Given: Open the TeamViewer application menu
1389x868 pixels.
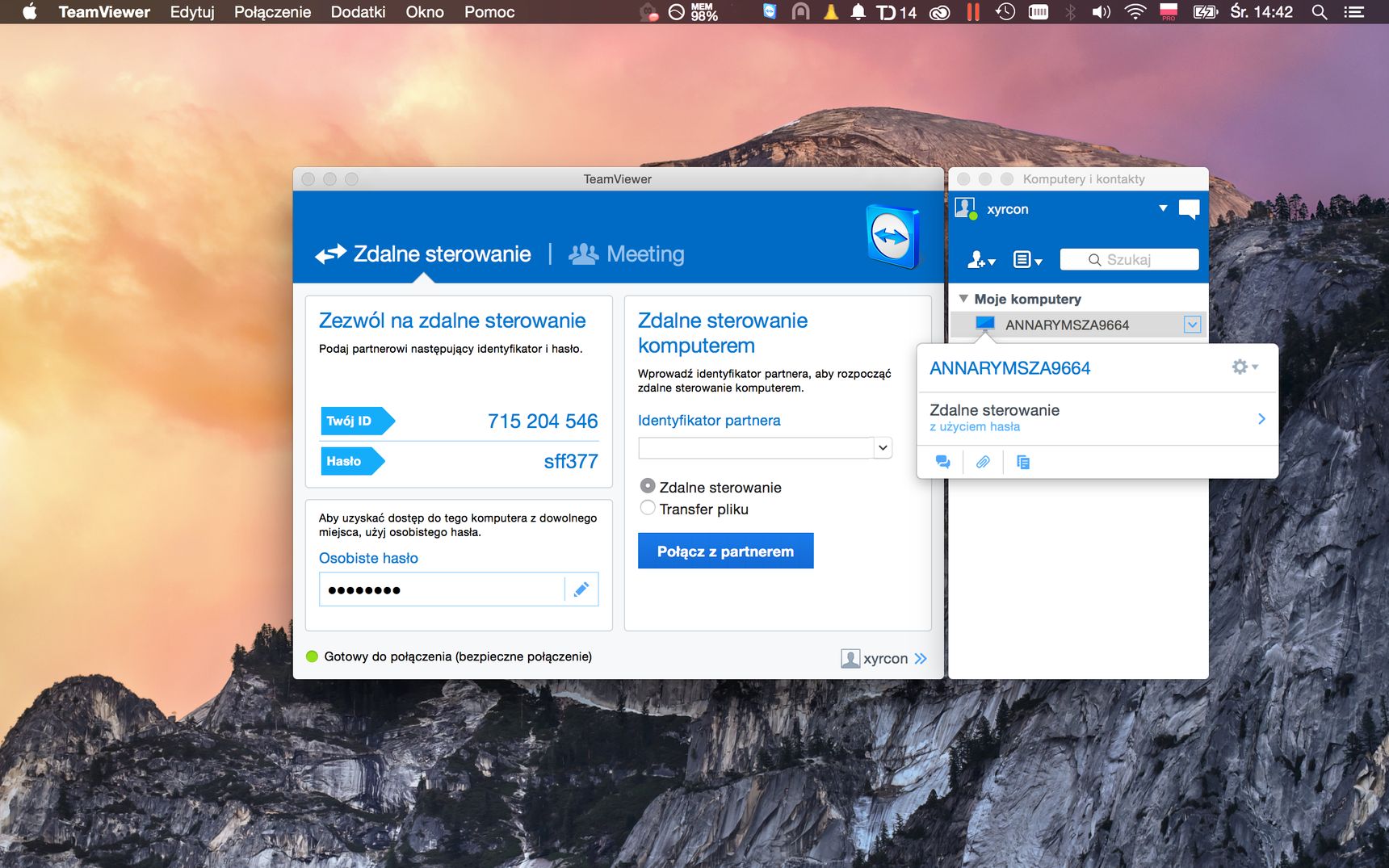Looking at the screenshot, I should coord(104,12).
